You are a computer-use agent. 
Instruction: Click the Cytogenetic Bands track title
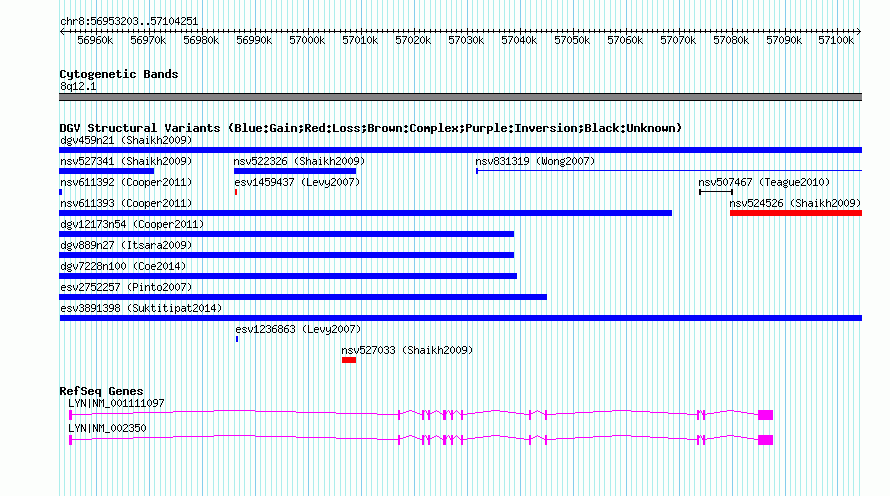tap(119, 74)
